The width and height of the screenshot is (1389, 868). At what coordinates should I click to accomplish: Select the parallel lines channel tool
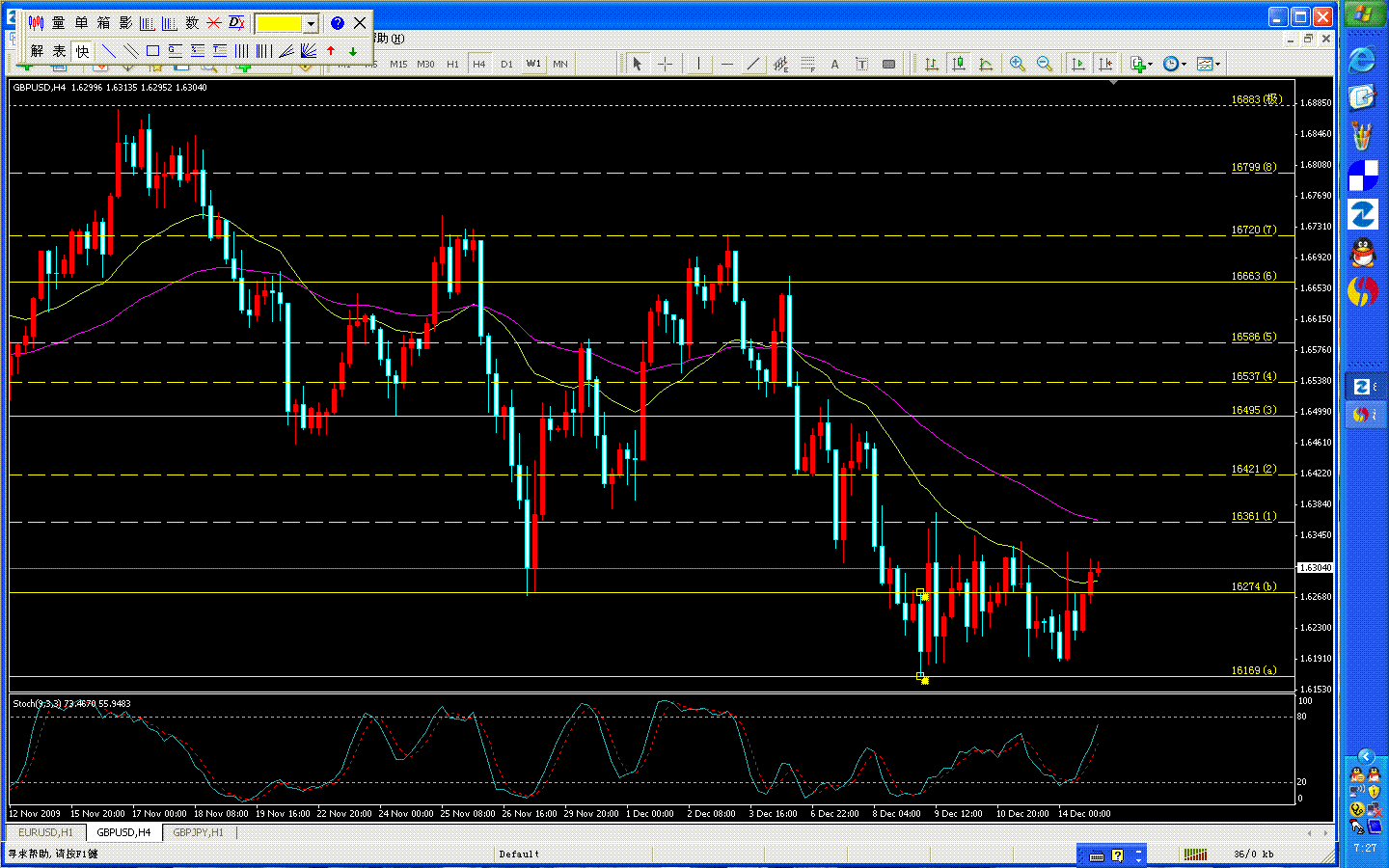click(x=131, y=51)
